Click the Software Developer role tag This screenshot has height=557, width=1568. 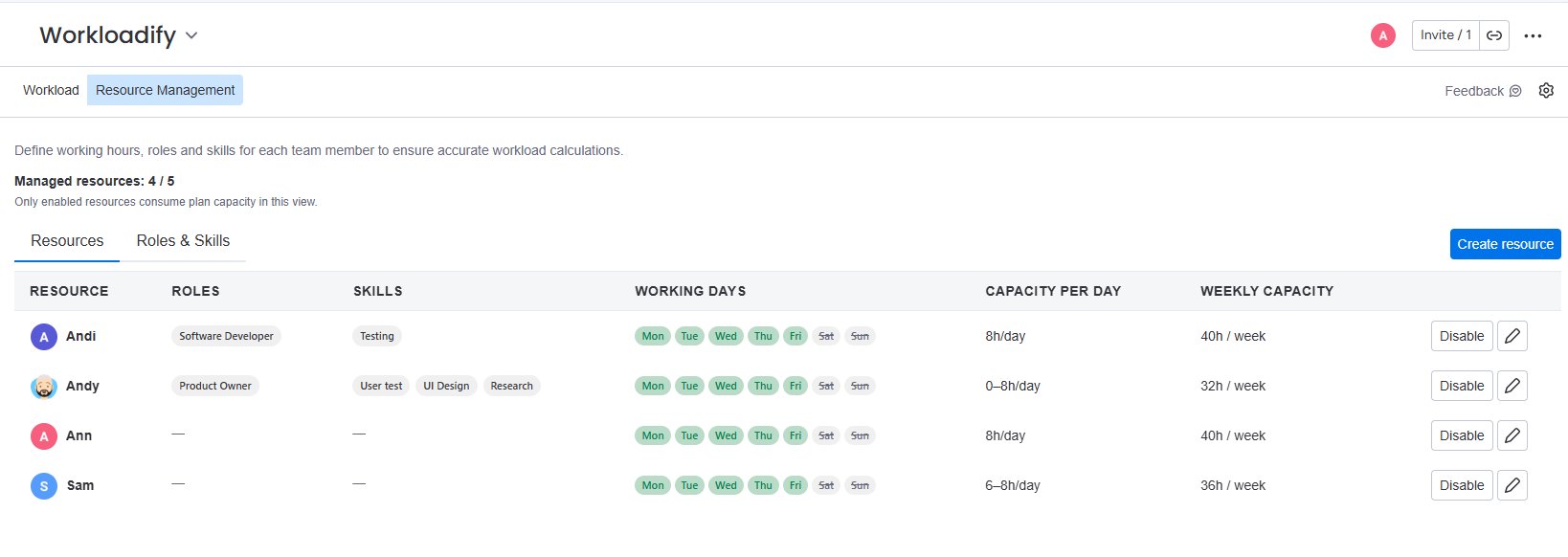coord(226,336)
